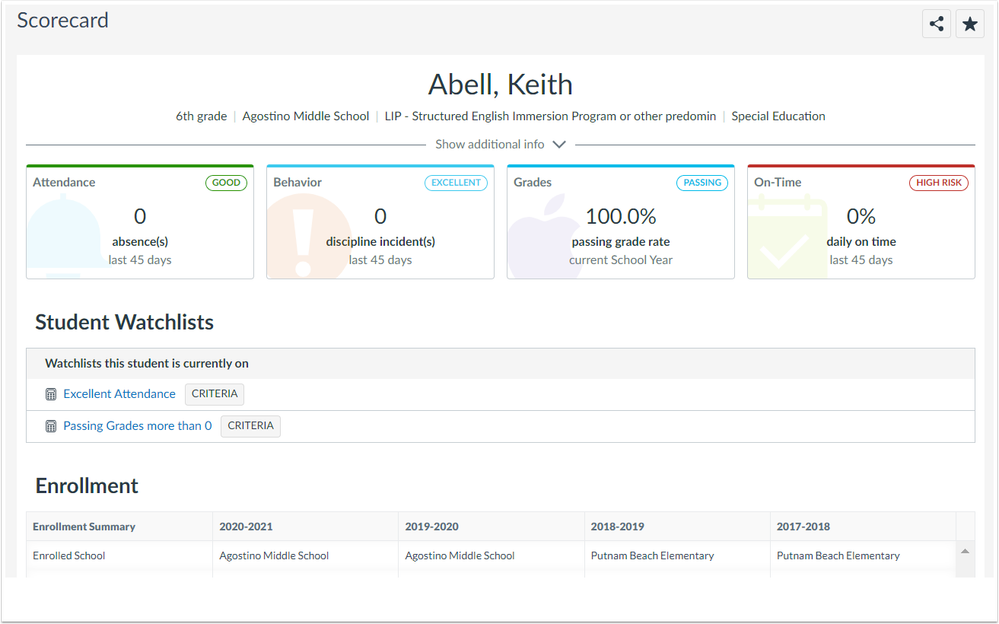This screenshot has height=624, width=999.
Task: Click the 2019-2020 column header
Action: pos(432,527)
